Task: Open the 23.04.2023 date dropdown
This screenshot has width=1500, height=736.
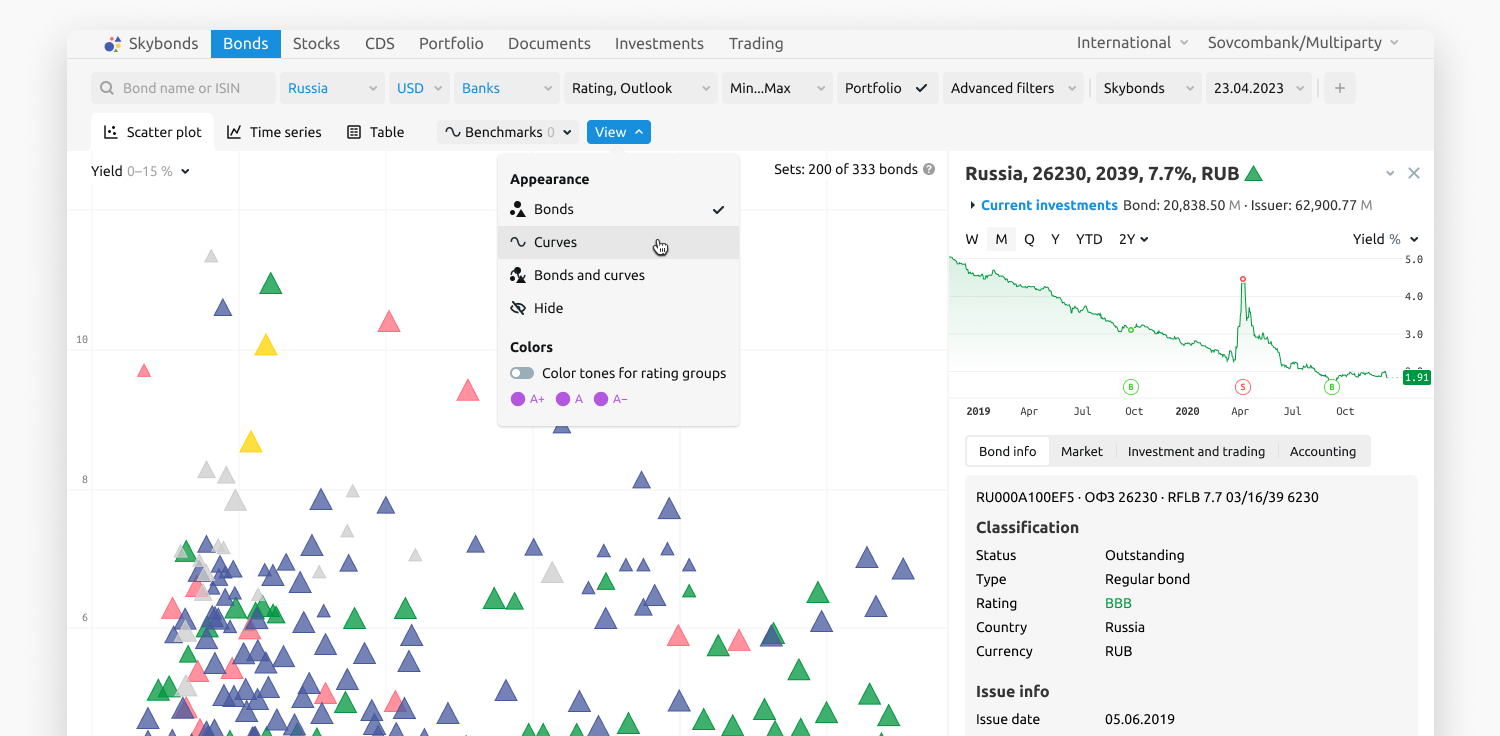Action: click(x=1258, y=88)
